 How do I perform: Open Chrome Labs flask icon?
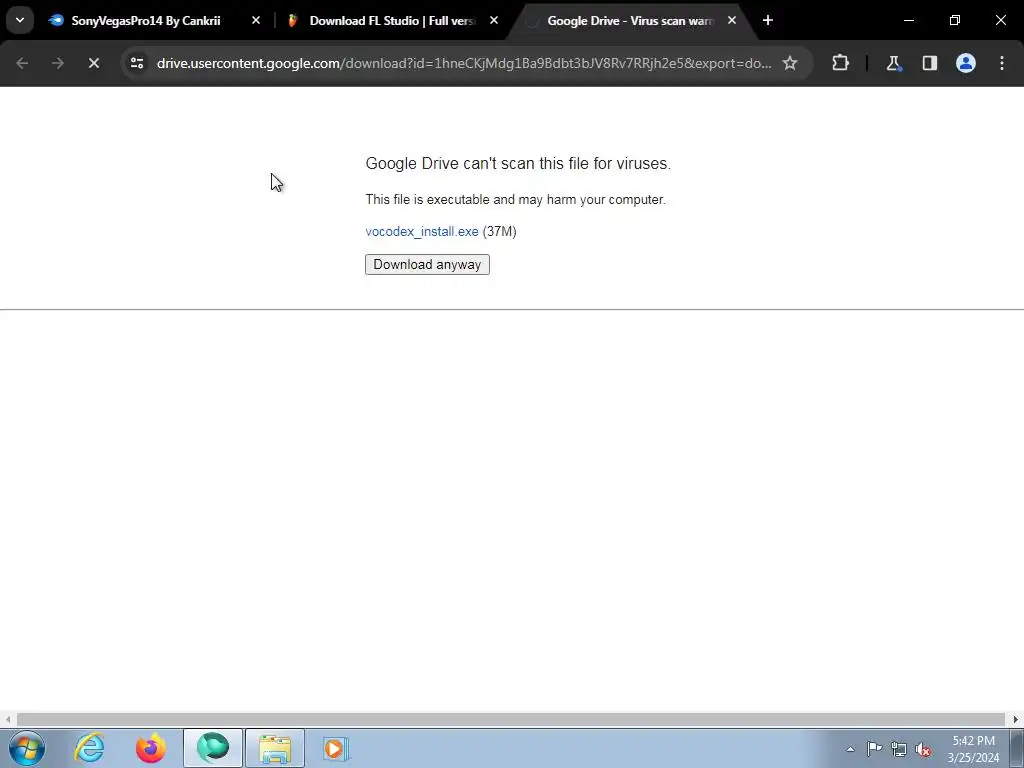click(893, 63)
